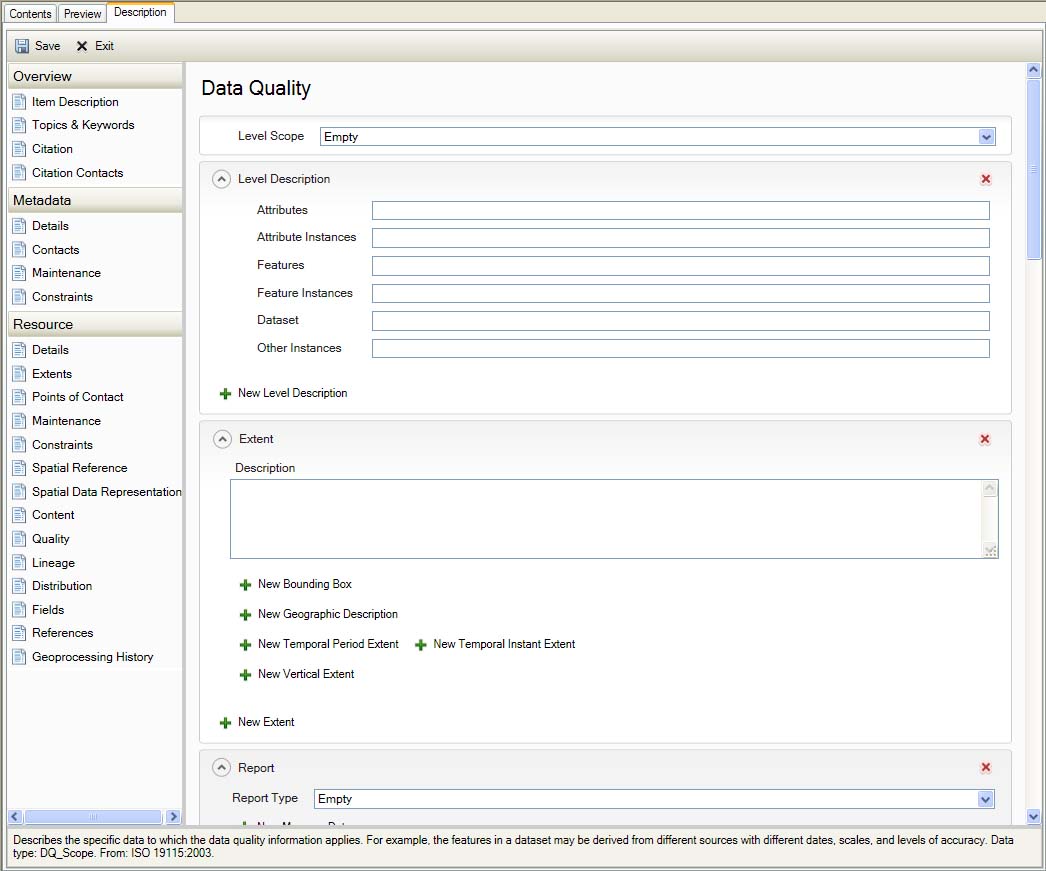Delete the Level Description section

click(x=986, y=180)
